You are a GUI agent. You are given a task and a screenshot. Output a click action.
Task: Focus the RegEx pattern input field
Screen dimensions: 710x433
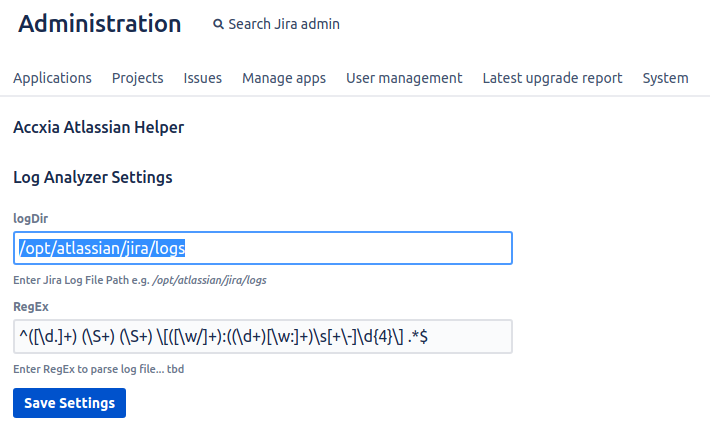[x=262, y=337]
